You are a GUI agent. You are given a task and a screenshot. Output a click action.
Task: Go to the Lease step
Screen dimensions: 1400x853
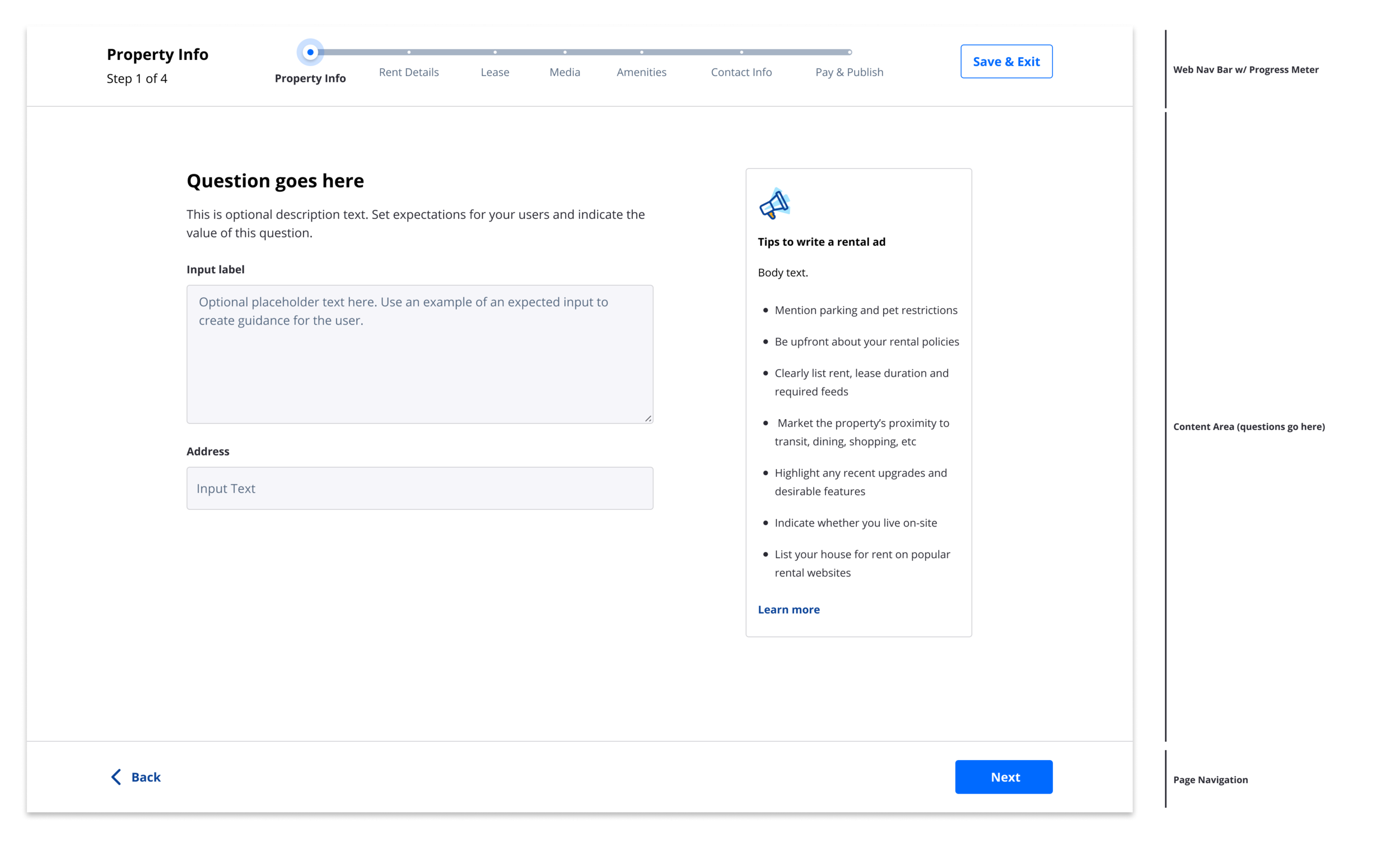coord(495,72)
